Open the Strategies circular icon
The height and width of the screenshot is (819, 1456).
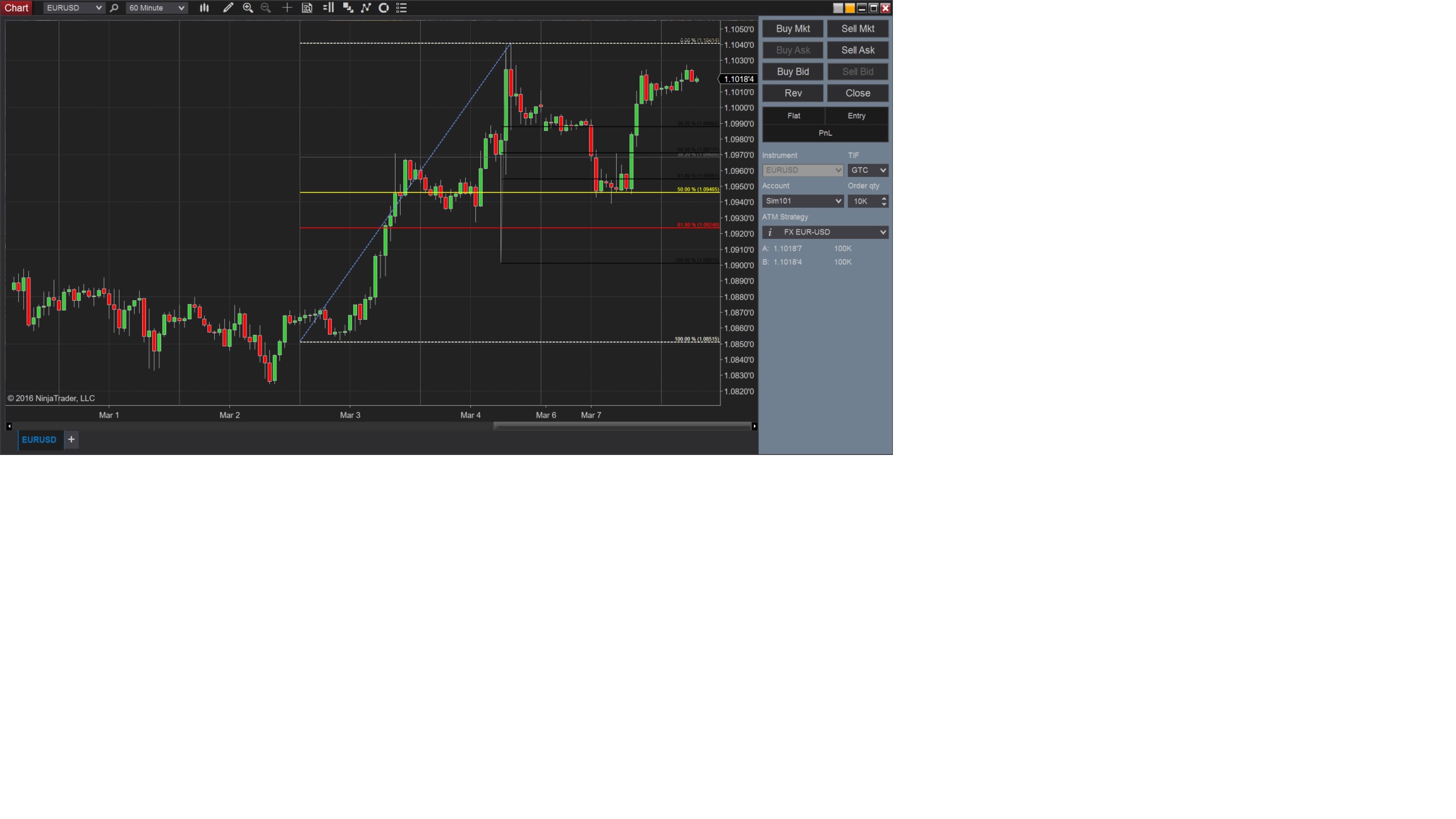(384, 8)
